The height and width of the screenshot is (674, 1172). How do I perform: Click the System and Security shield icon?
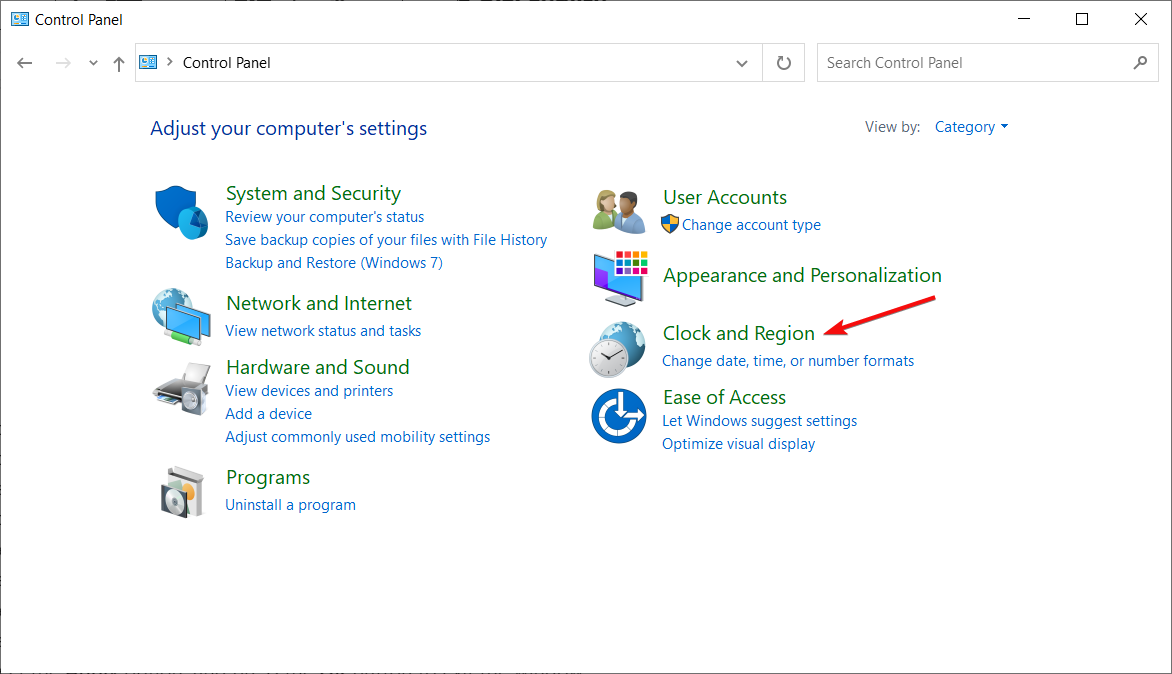[181, 212]
